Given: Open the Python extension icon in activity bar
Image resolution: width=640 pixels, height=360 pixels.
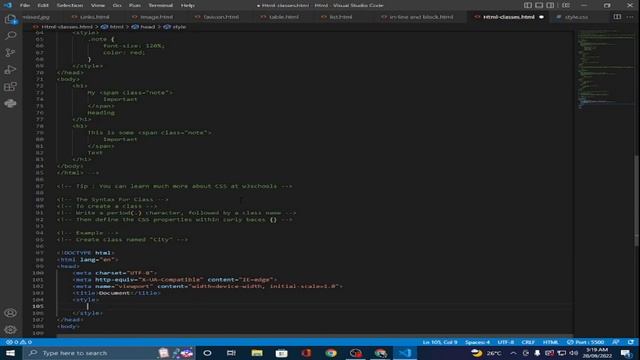Looking at the screenshot, I should 10,103.
